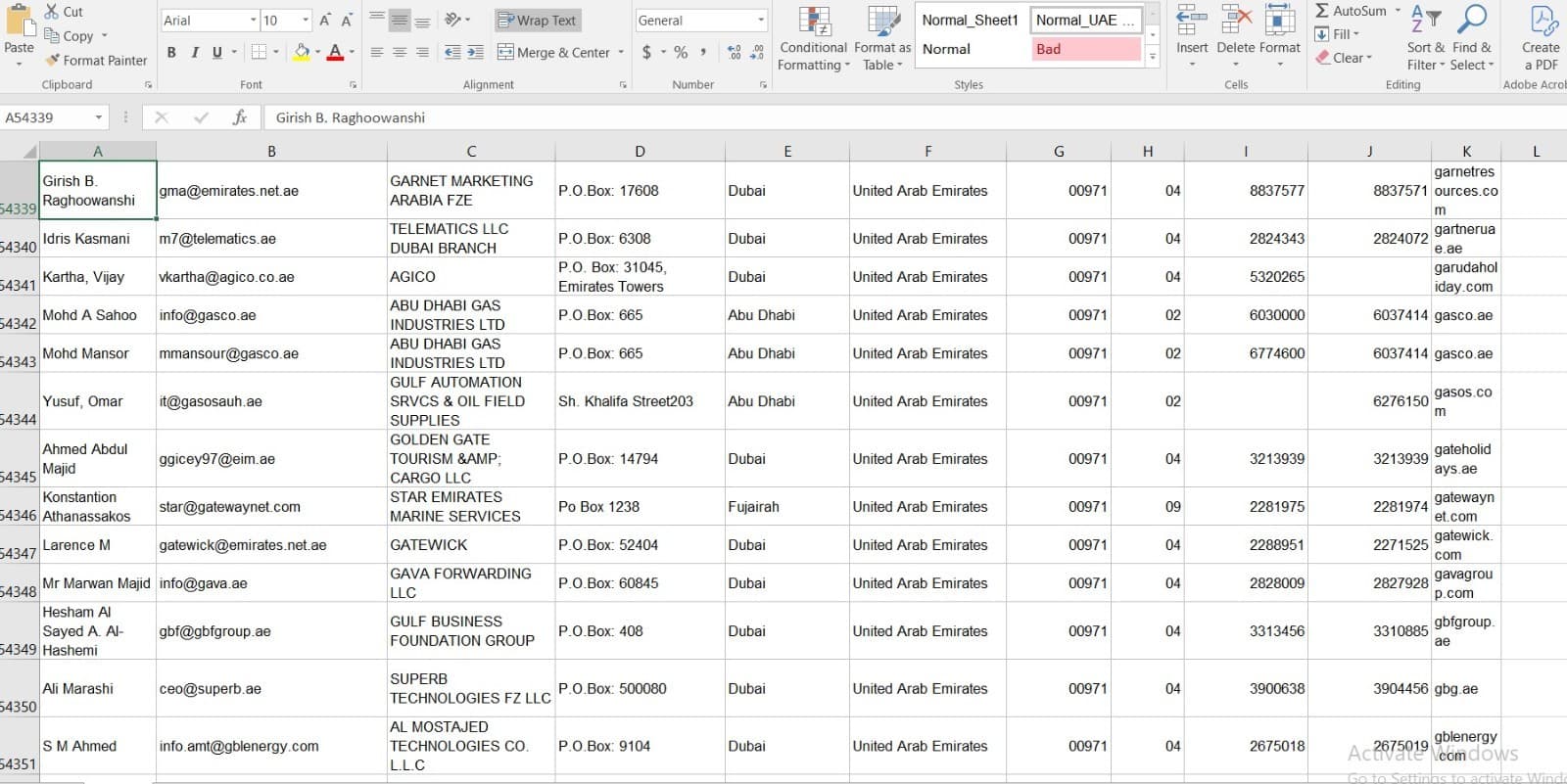Click Decrease Indent icon
The height and width of the screenshot is (784, 1567).
(x=452, y=53)
